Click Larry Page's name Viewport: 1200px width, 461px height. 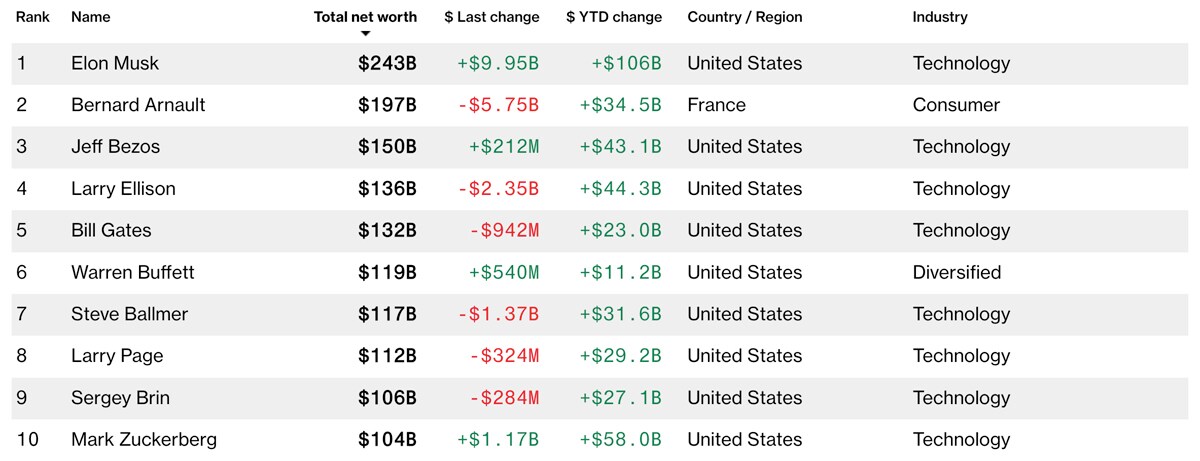tap(117, 356)
